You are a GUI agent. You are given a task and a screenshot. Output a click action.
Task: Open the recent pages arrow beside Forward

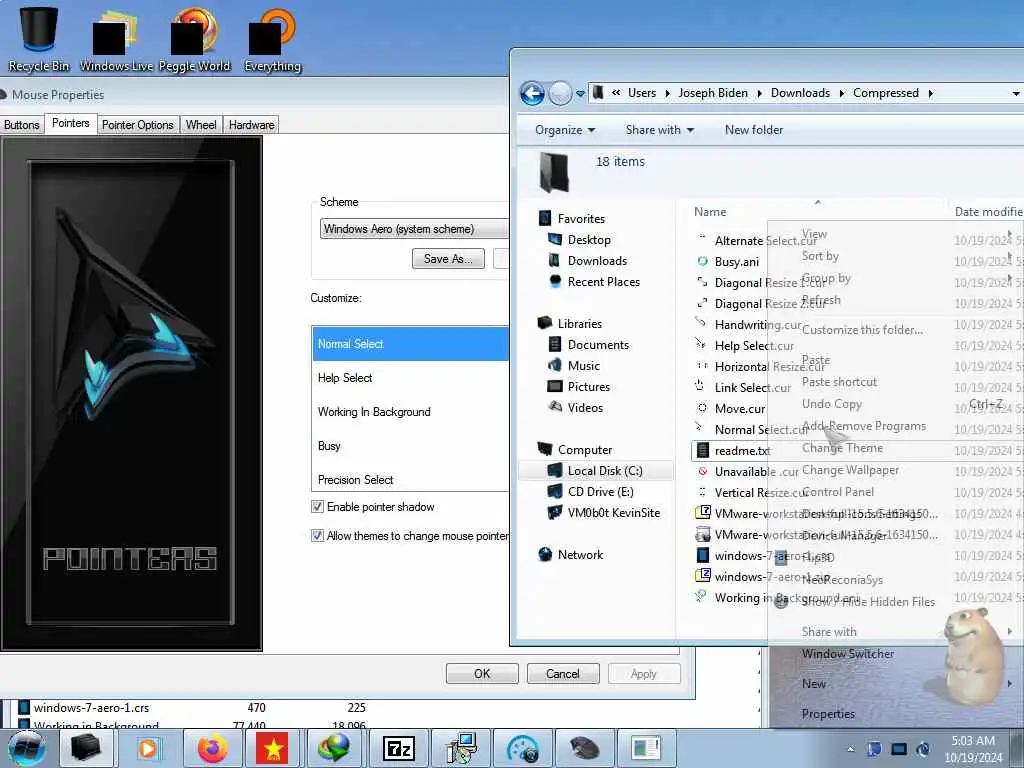point(580,94)
